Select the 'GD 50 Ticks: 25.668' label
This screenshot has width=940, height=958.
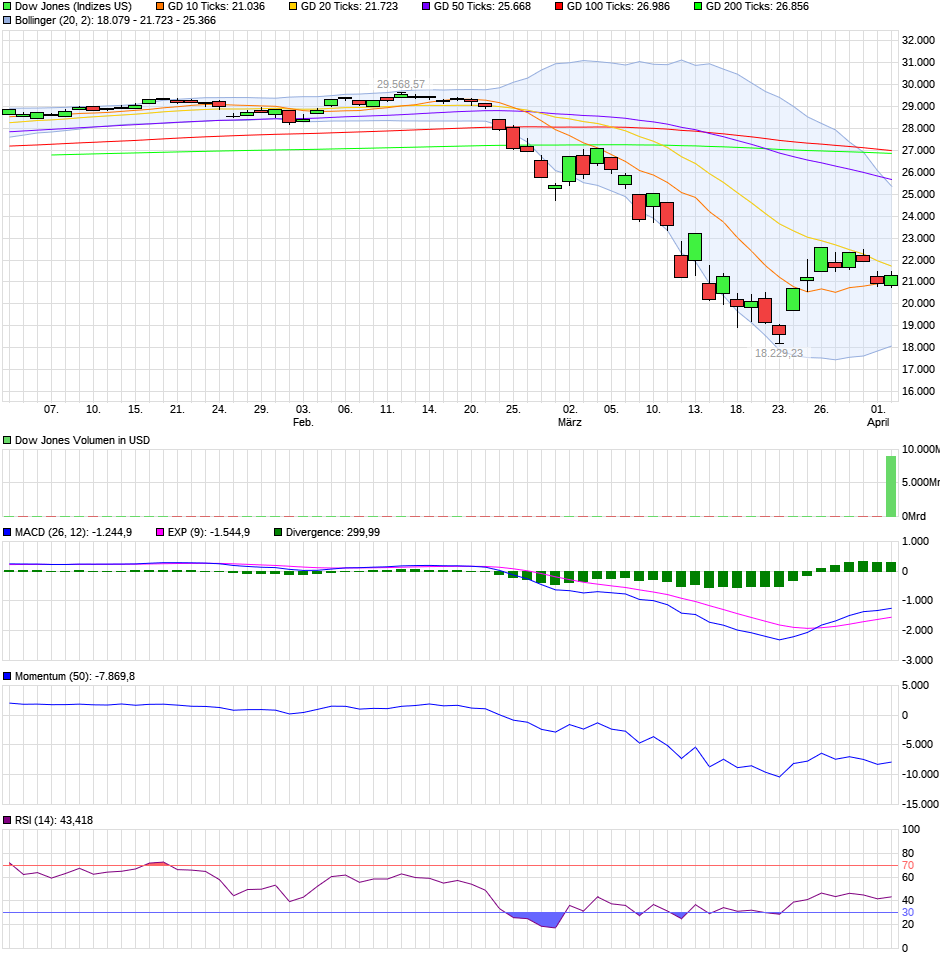tap(483, 6)
